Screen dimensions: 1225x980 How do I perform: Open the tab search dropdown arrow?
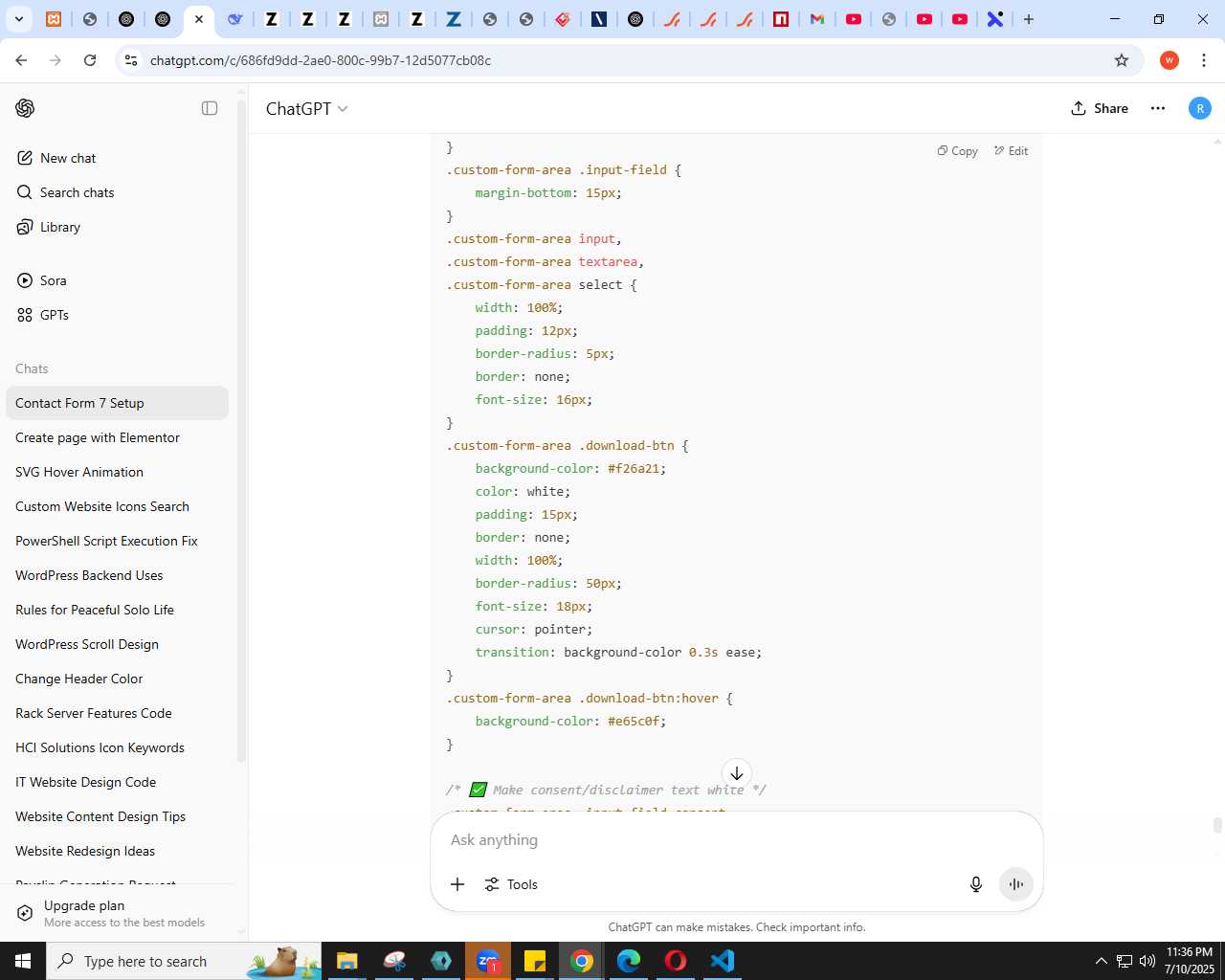(x=18, y=19)
